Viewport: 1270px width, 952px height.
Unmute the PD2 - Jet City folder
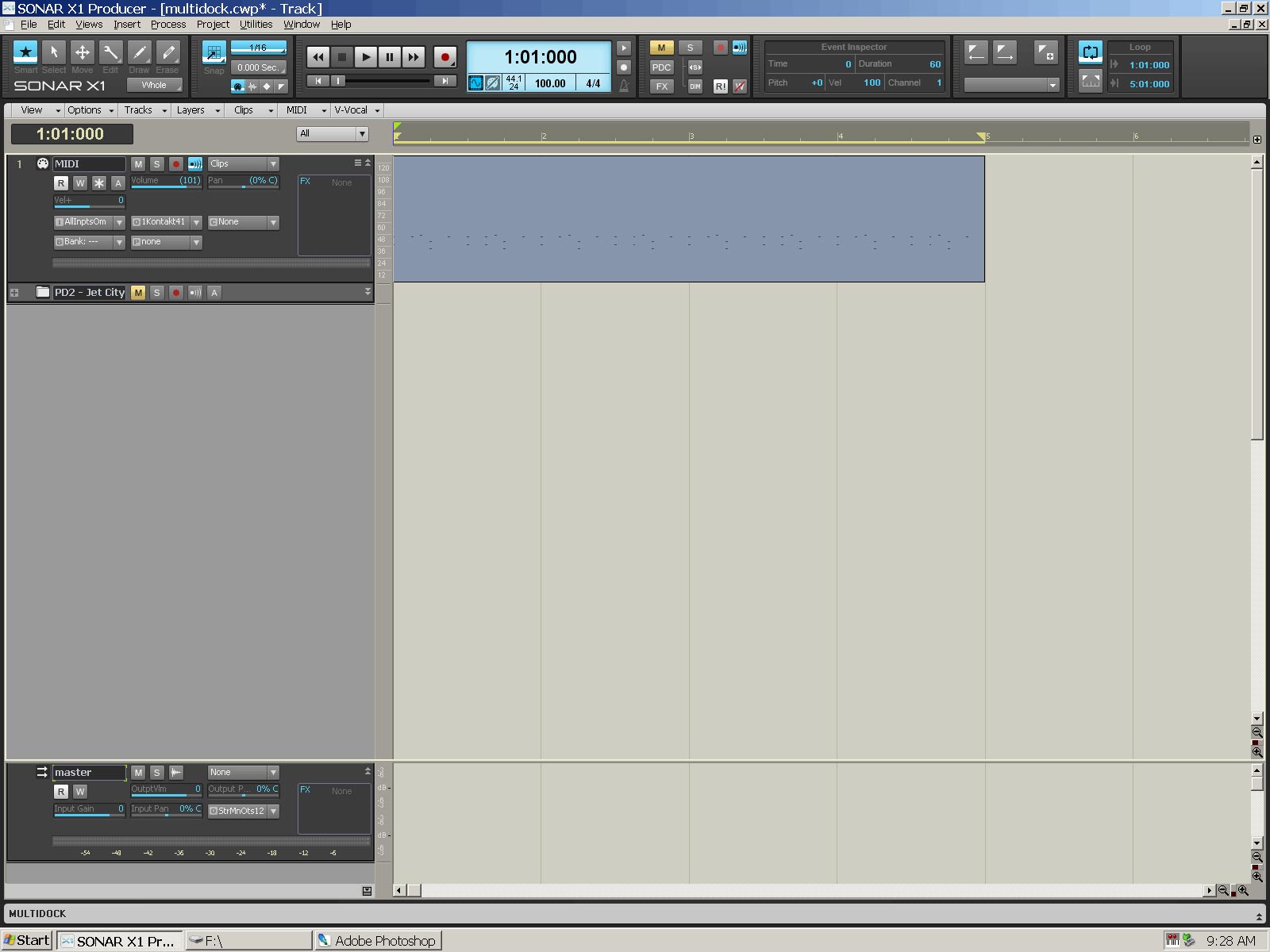138,293
